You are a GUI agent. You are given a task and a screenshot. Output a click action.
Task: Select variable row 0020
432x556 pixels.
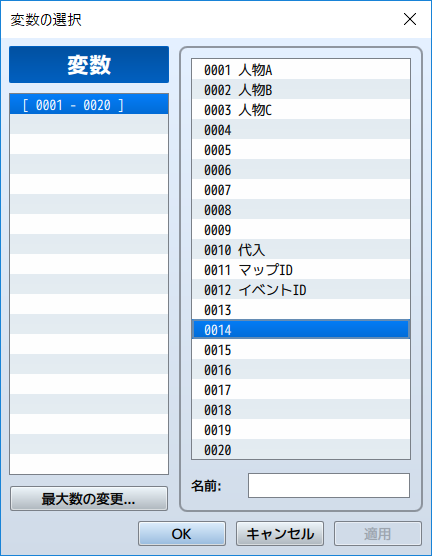click(301, 449)
